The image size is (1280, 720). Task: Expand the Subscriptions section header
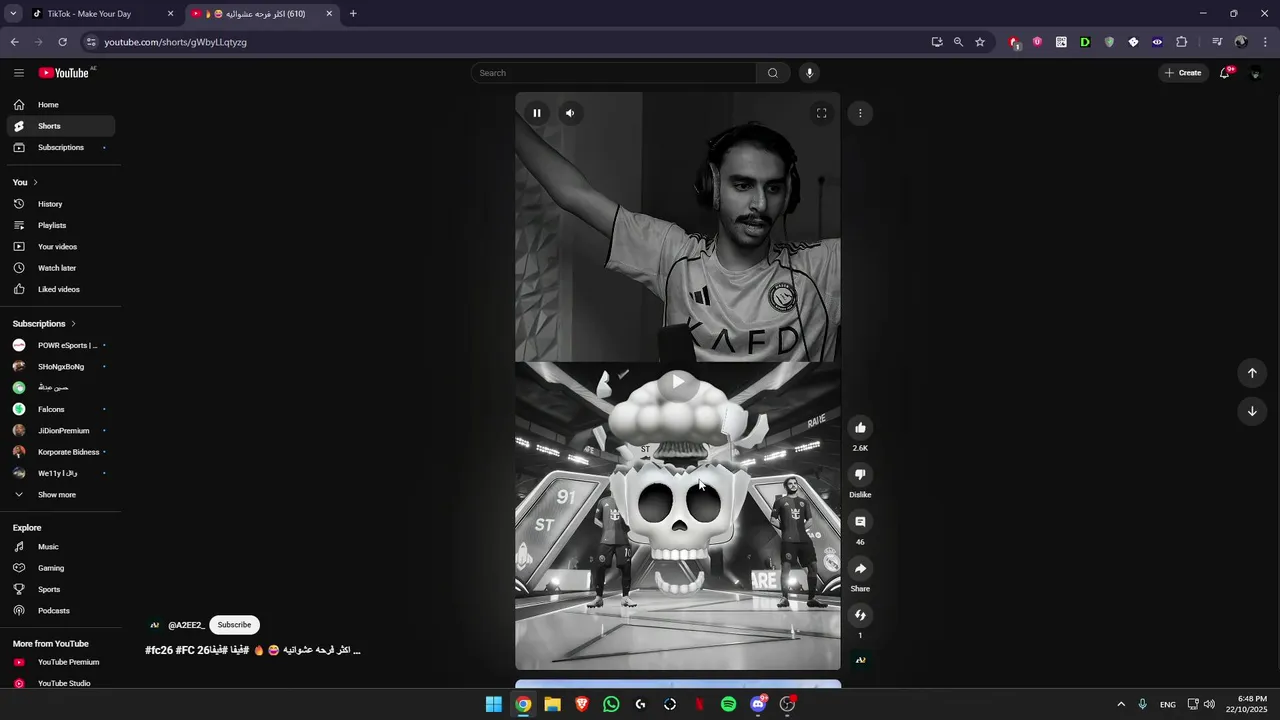pos(44,324)
